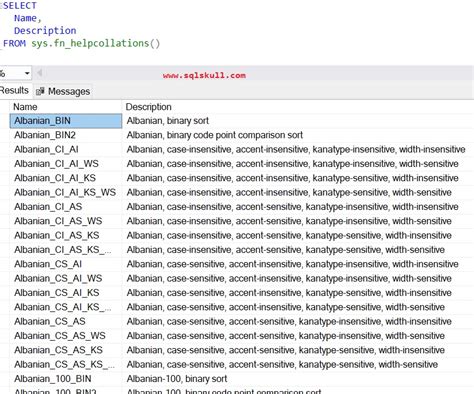Select the Albanian_CI_AI_KS_WS cell
This screenshot has height=394, width=474.
coord(66,192)
